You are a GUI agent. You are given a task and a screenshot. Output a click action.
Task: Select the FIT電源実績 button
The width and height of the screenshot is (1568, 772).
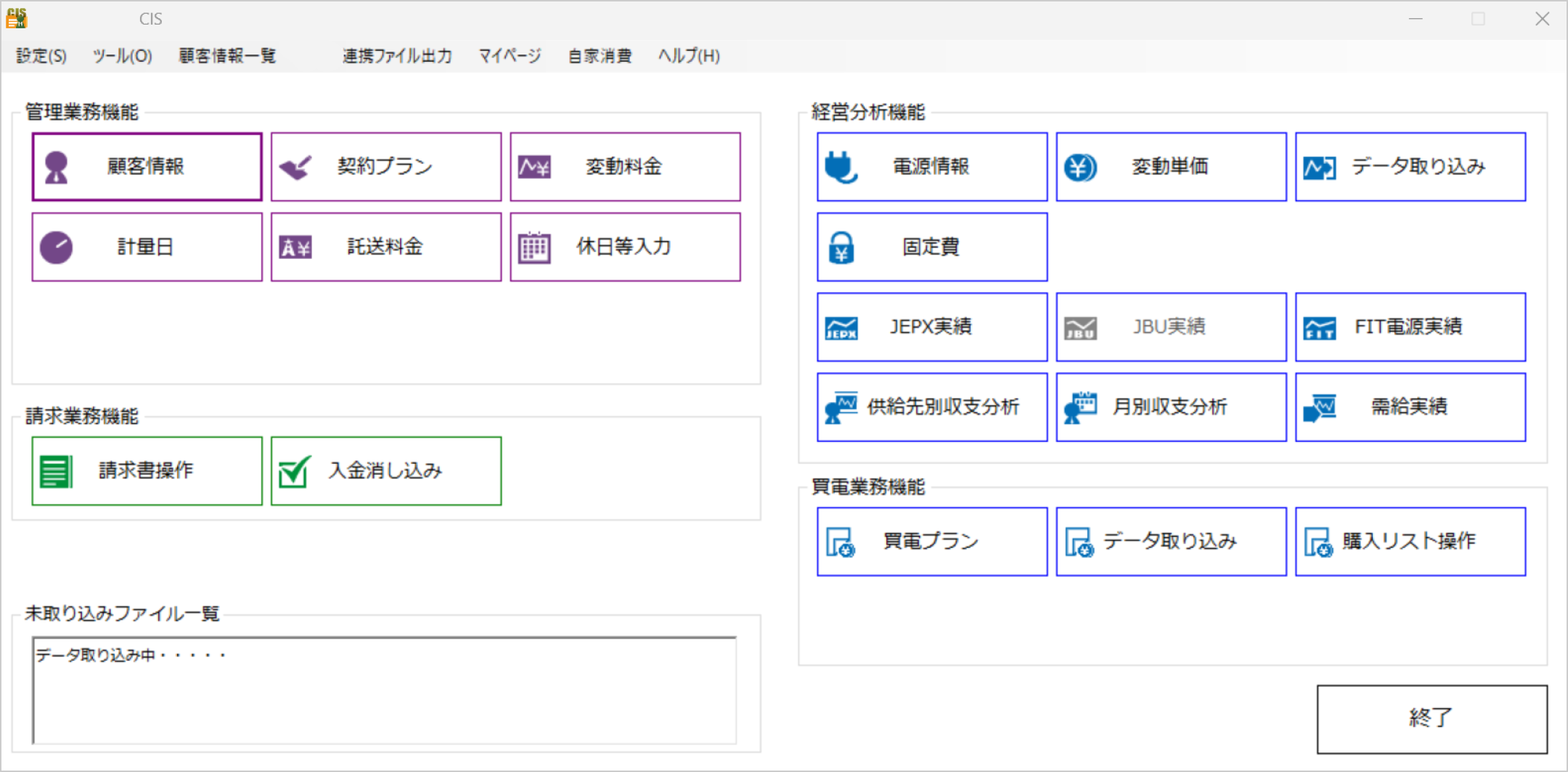(1410, 327)
